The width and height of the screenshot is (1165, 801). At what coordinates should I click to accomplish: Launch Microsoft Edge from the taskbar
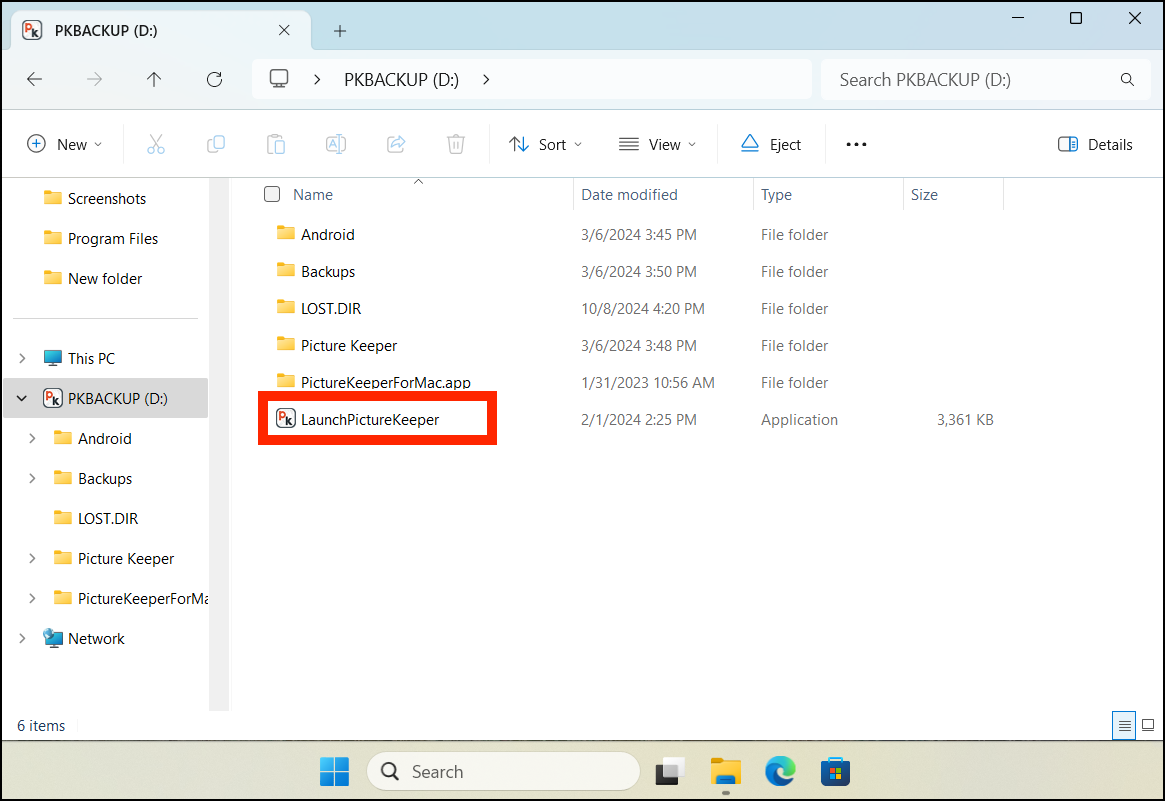click(780, 771)
